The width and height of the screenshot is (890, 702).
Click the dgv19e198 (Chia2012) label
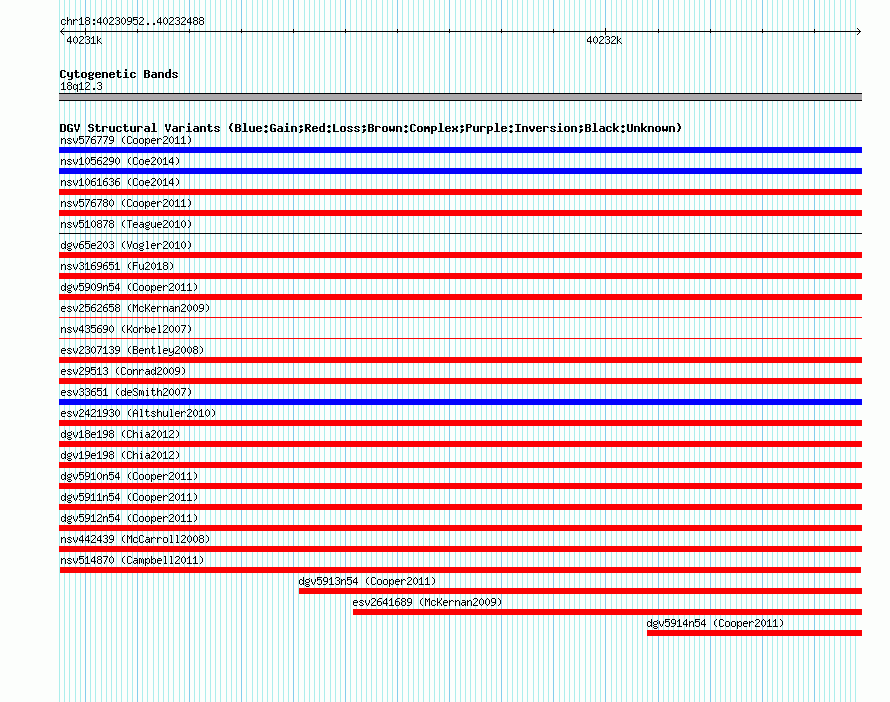pyautogui.click(x=120, y=455)
